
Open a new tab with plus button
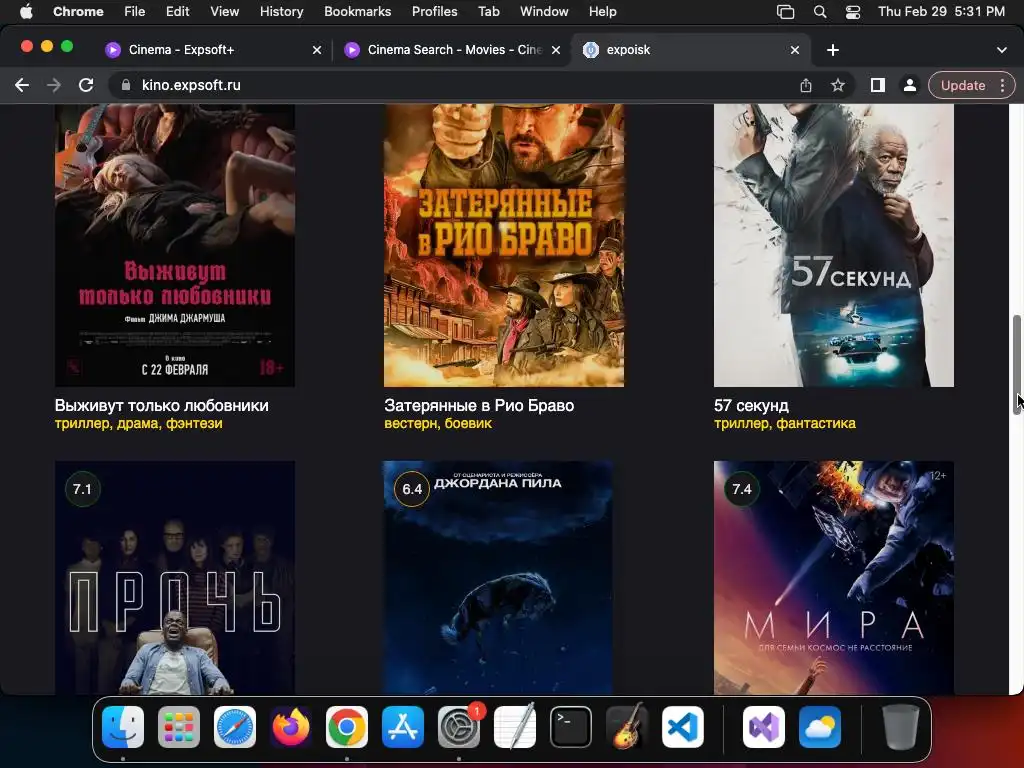point(833,50)
